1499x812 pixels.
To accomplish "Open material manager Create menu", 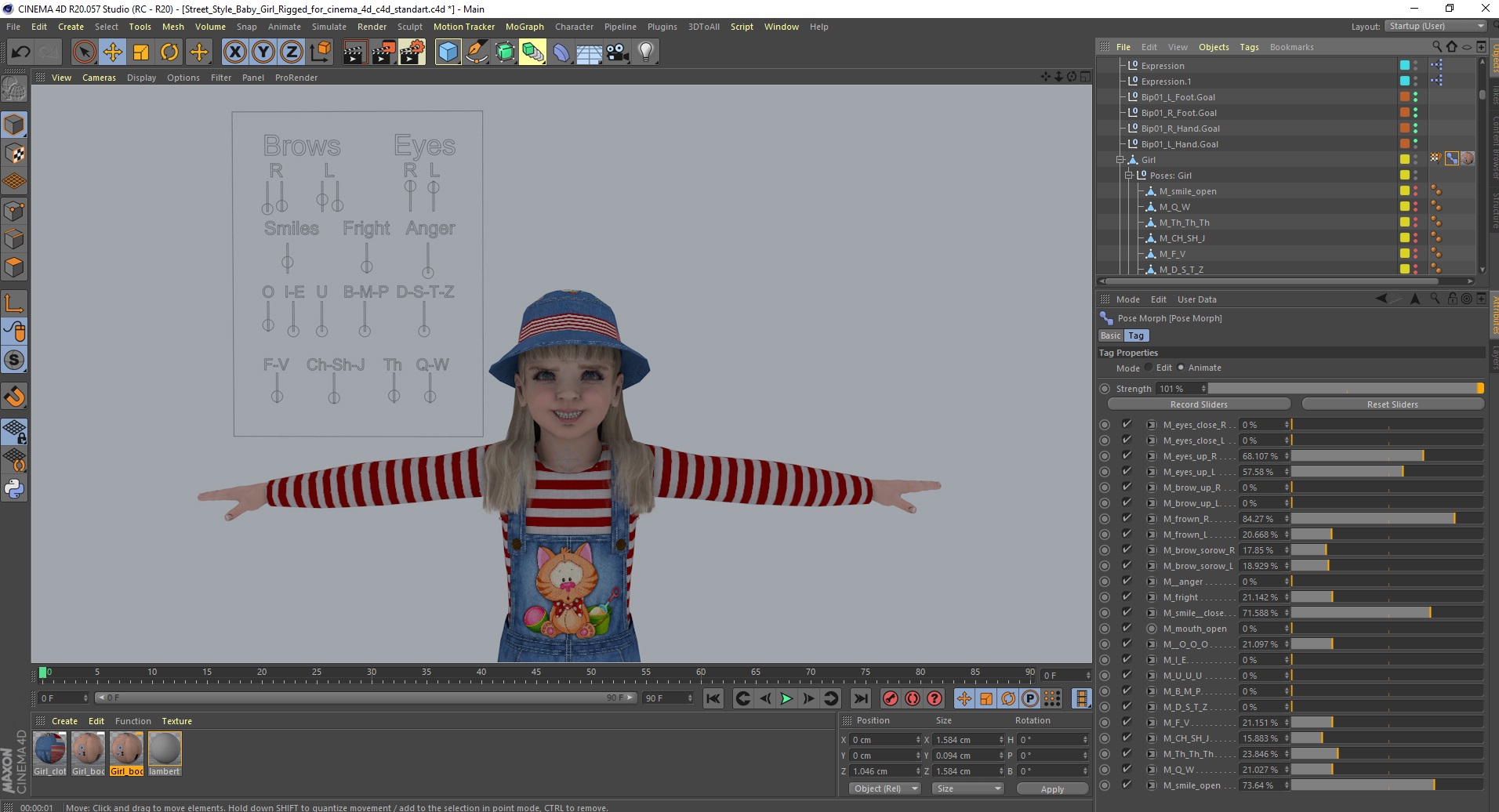I will (x=64, y=721).
